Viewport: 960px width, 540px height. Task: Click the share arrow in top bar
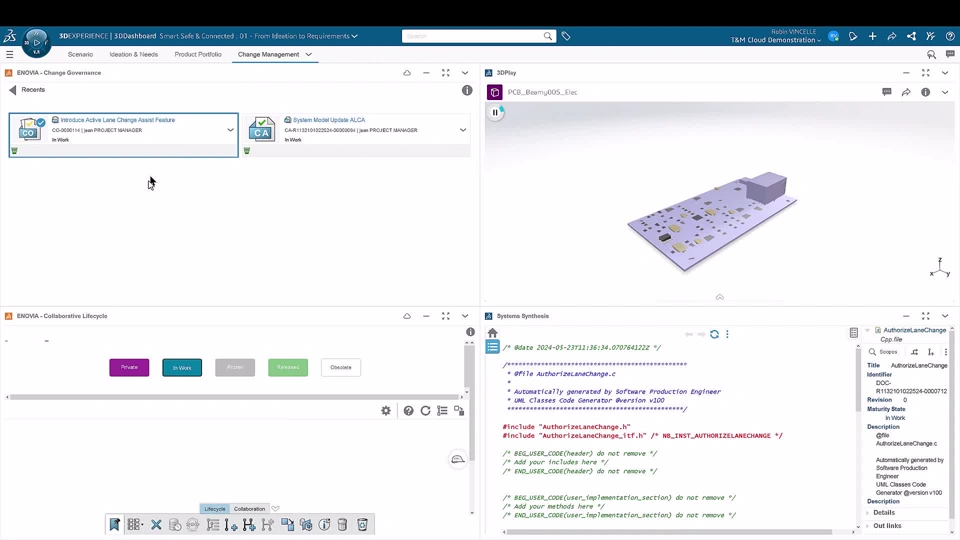coord(891,36)
